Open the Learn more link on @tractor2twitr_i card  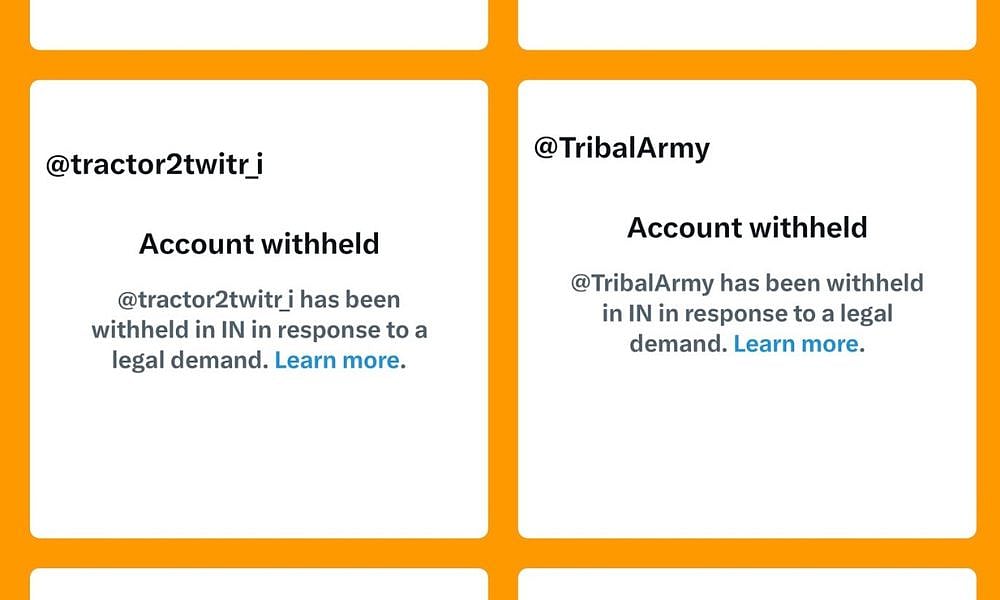click(336, 360)
